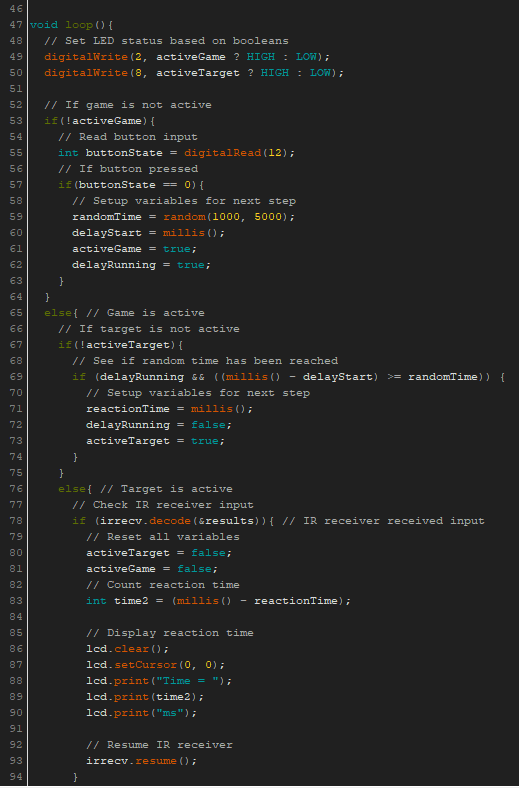Click 'activeGame = false;' line

point(152,569)
